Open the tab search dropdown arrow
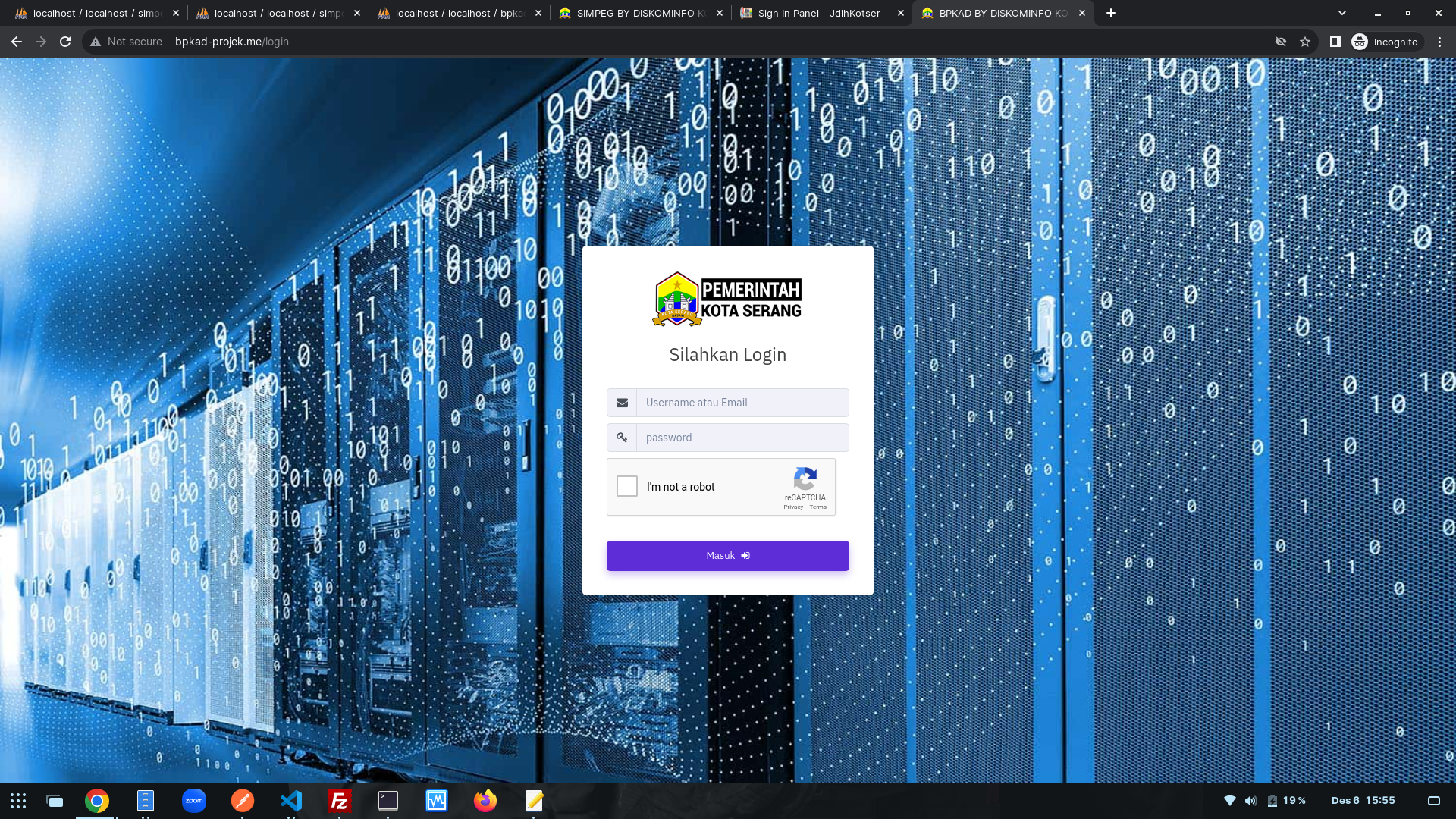This screenshot has width=1456, height=819. [1342, 13]
